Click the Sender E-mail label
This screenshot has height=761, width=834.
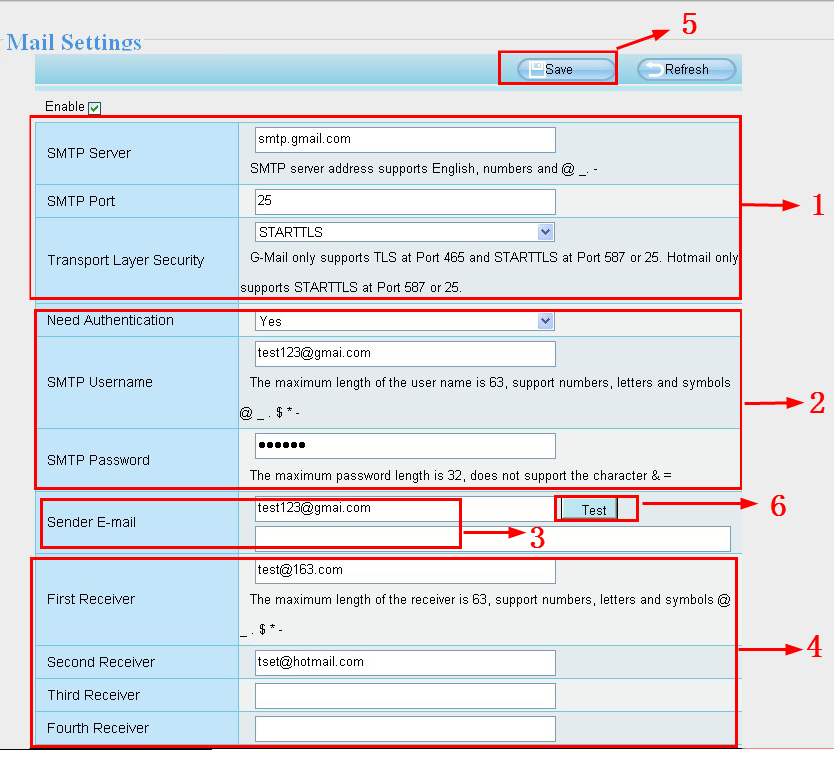91,522
